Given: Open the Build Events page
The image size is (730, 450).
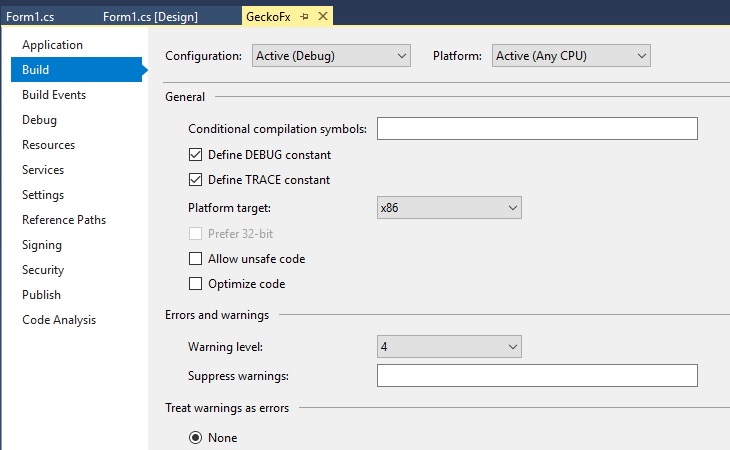Looking at the screenshot, I should tap(54, 95).
